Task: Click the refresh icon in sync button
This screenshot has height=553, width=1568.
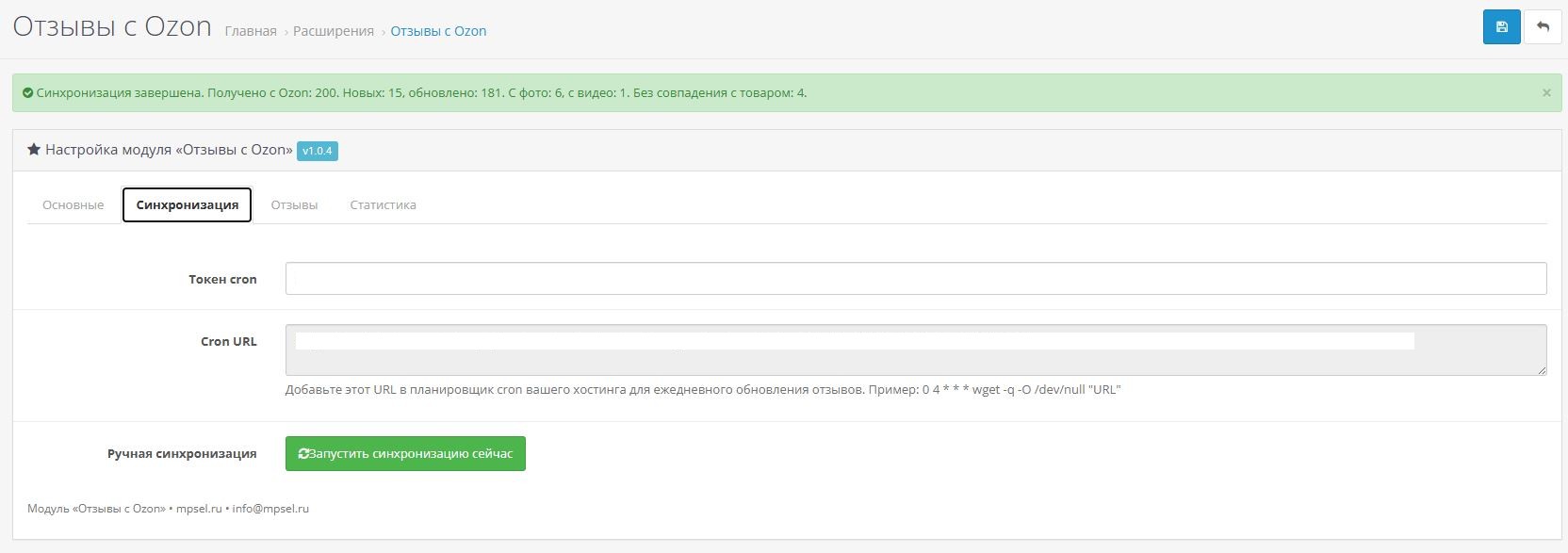Action: coord(303,454)
